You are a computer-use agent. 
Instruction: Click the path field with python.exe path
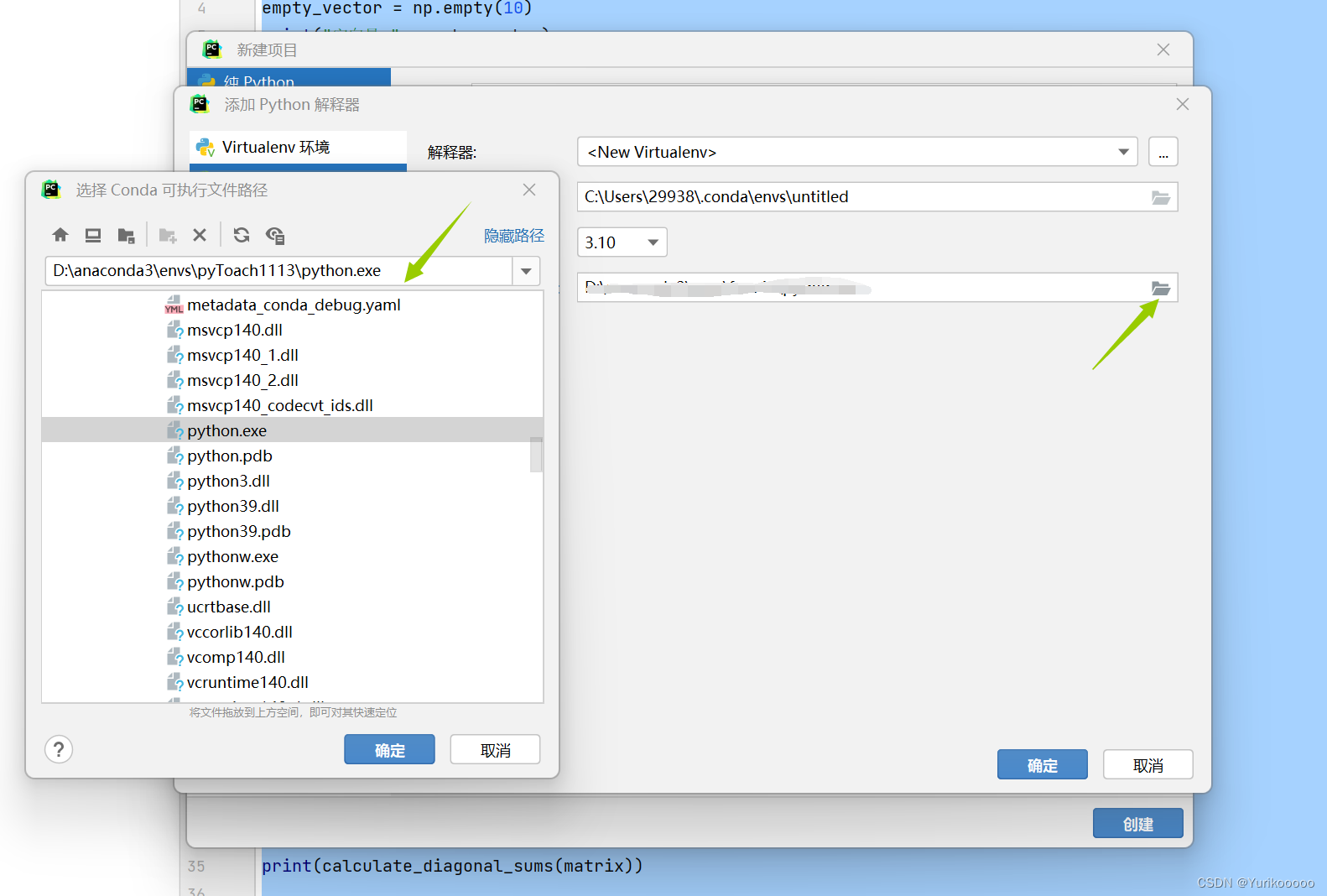coord(278,271)
